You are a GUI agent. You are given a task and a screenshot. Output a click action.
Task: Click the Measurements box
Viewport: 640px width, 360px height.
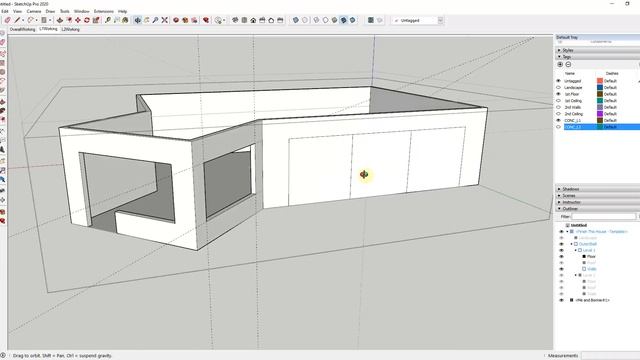[x=610, y=356]
